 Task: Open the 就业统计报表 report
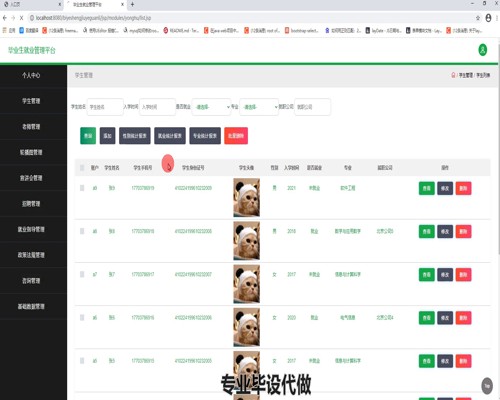170,136
